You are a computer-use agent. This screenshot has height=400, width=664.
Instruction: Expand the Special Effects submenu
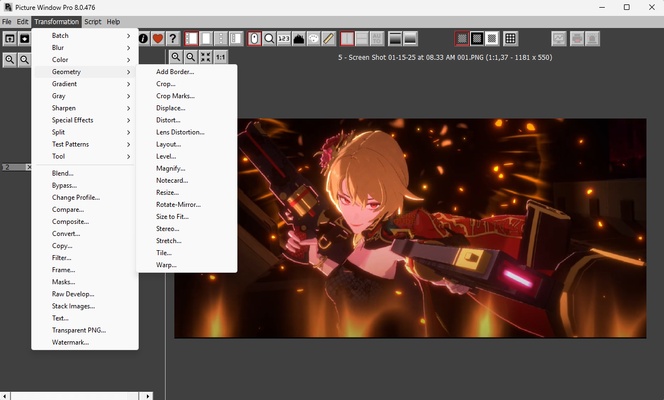(x=85, y=120)
